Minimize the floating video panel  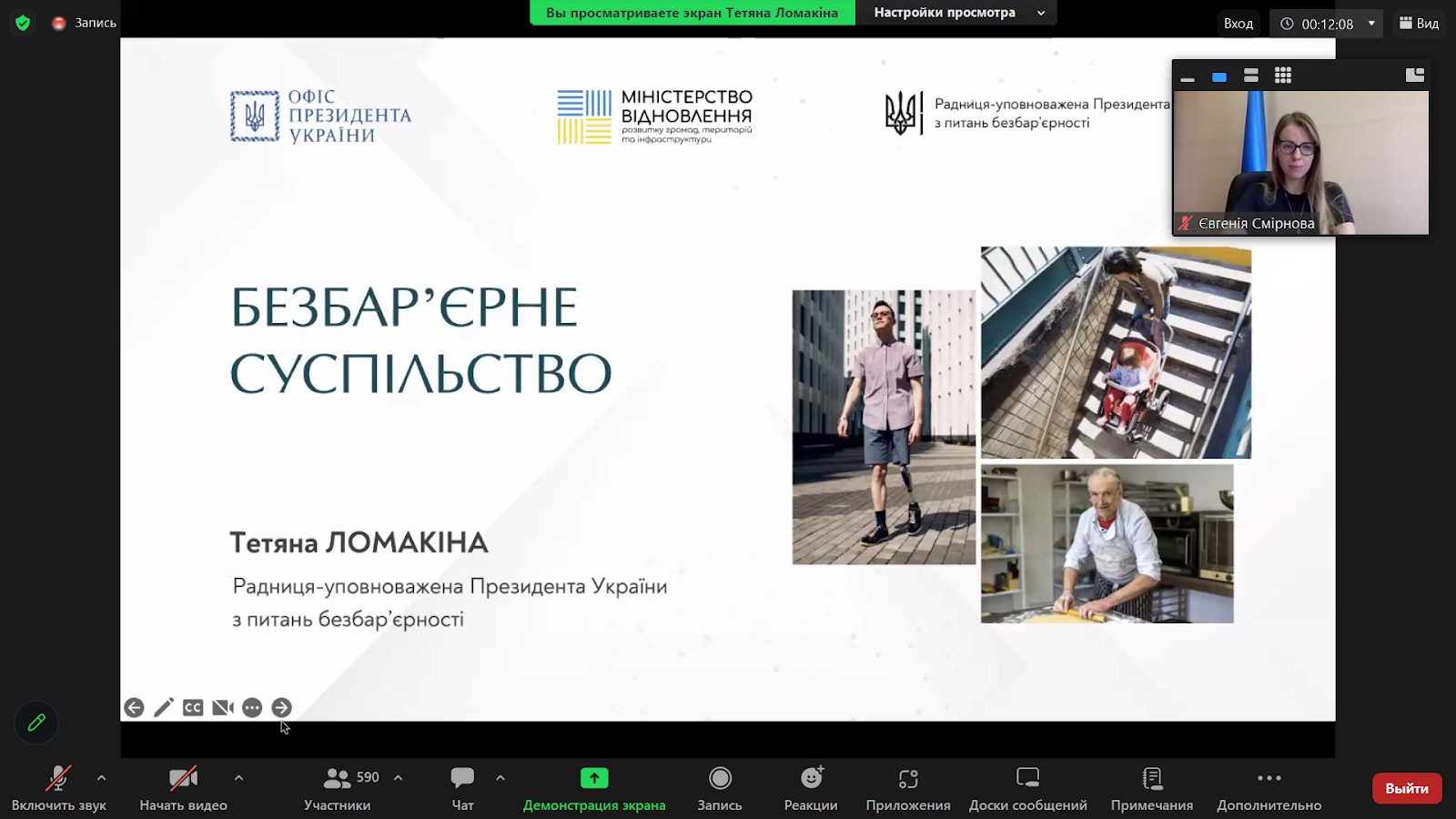1188,77
